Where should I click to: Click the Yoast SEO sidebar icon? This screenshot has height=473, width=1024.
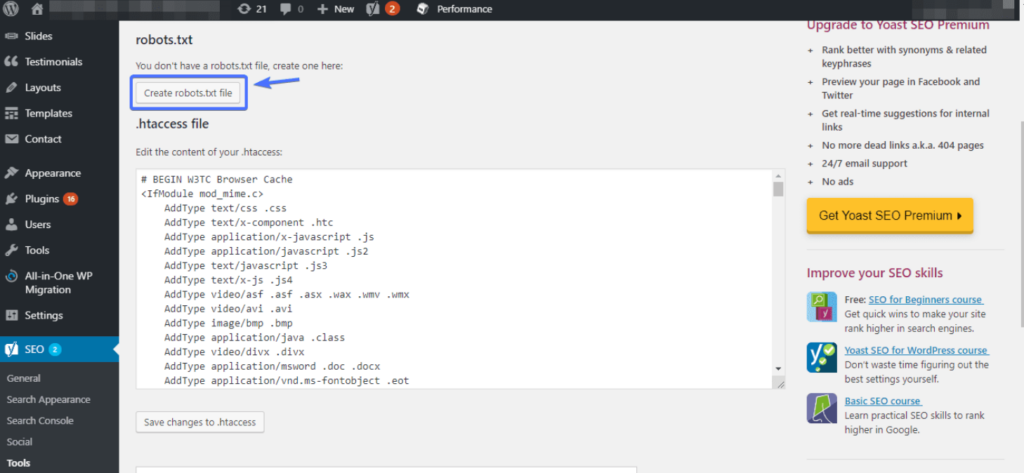11,349
